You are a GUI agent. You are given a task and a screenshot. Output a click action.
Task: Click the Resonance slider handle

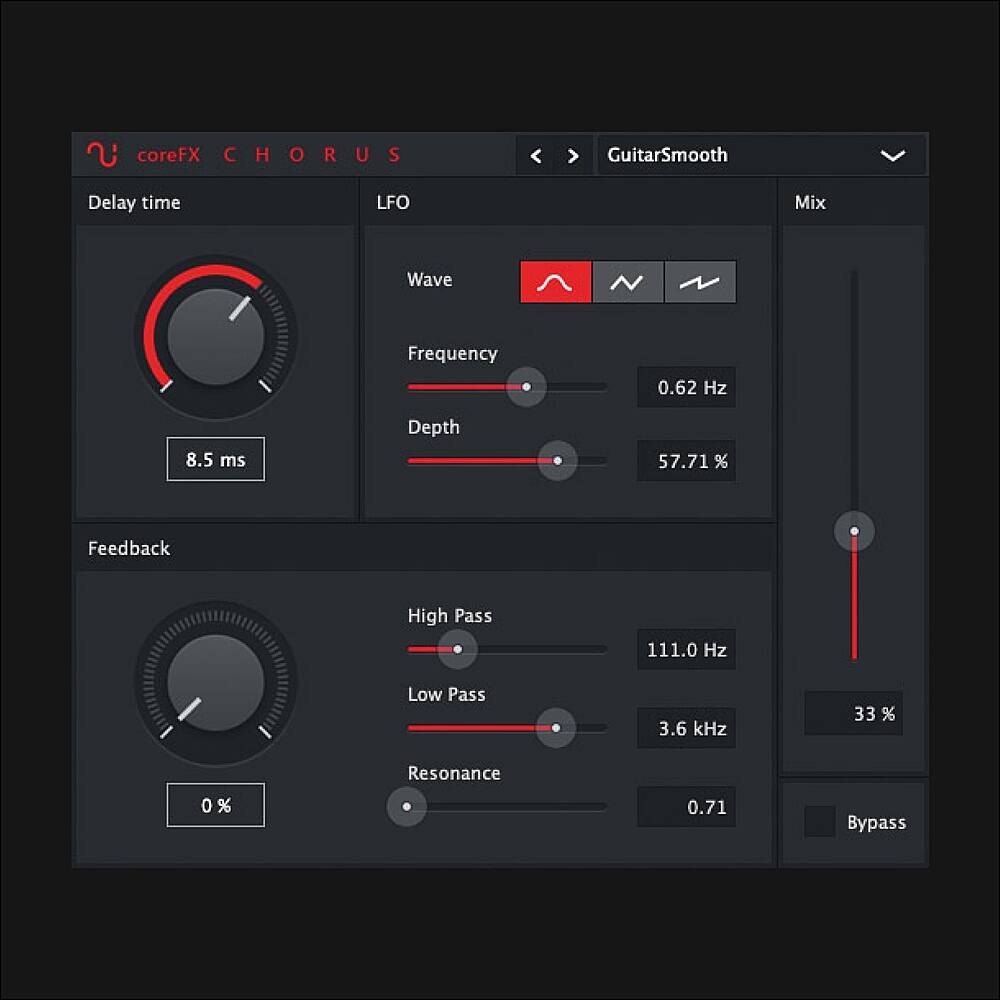[x=406, y=806]
